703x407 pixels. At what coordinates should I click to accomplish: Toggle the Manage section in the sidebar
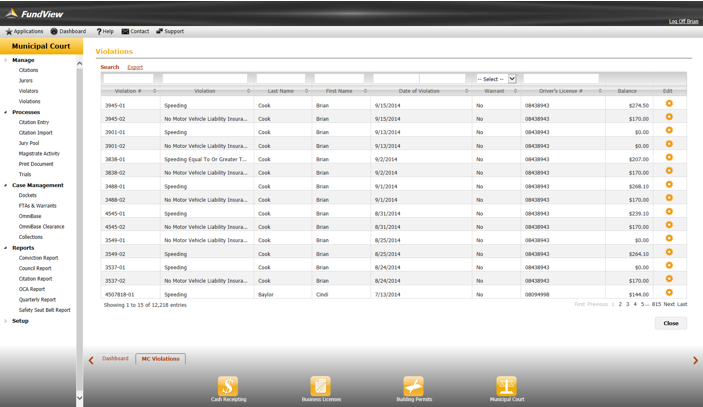point(5,60)
